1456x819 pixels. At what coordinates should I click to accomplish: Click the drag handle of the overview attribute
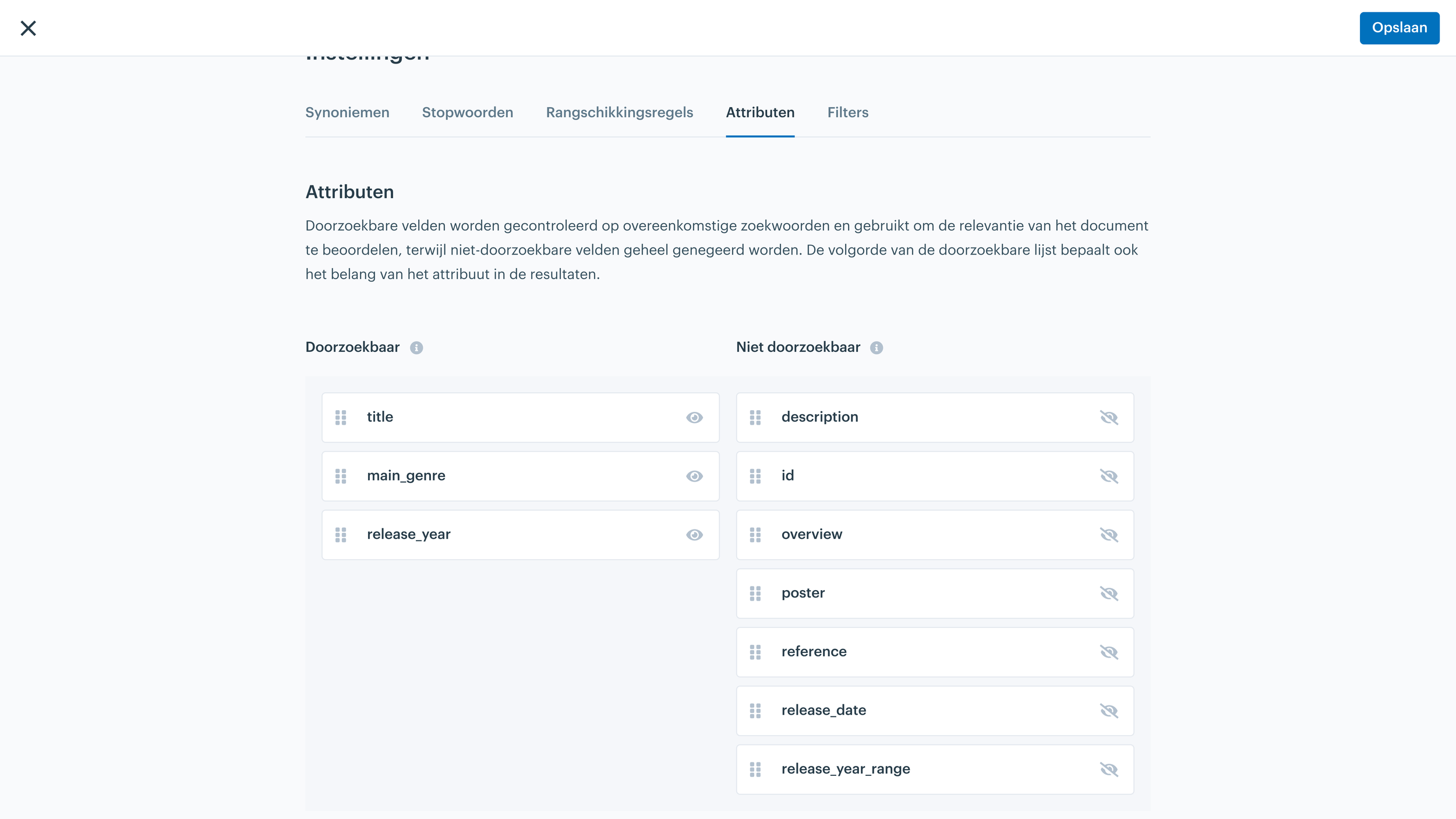click(x=756, y=534)
